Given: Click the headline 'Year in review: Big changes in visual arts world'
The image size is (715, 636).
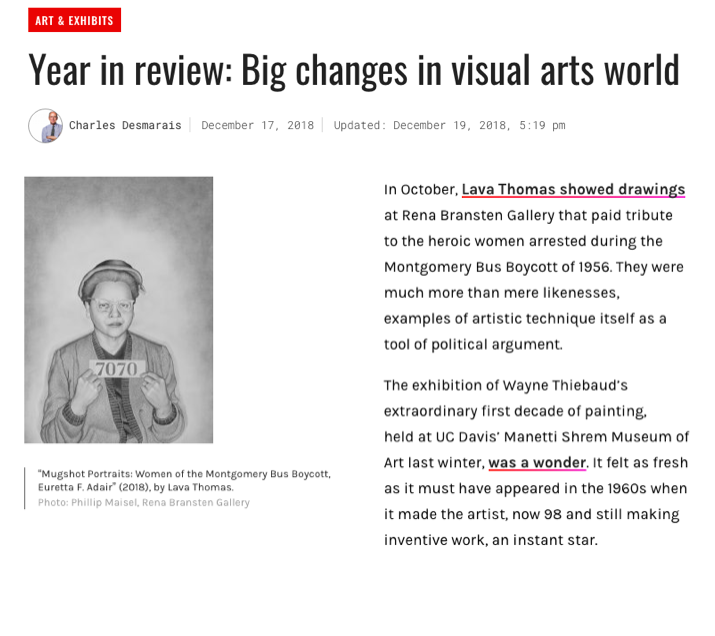Looking at the screenshot, I should (x=354, y=70).
